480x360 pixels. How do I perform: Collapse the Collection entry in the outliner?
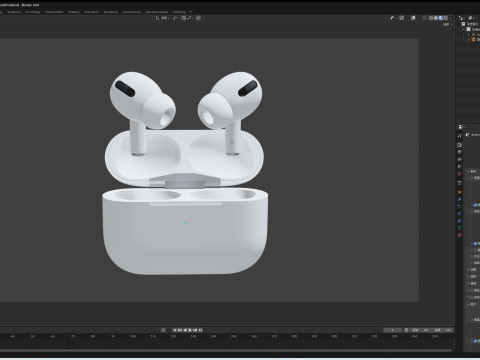pyautogui.click(x=463, y=29)
